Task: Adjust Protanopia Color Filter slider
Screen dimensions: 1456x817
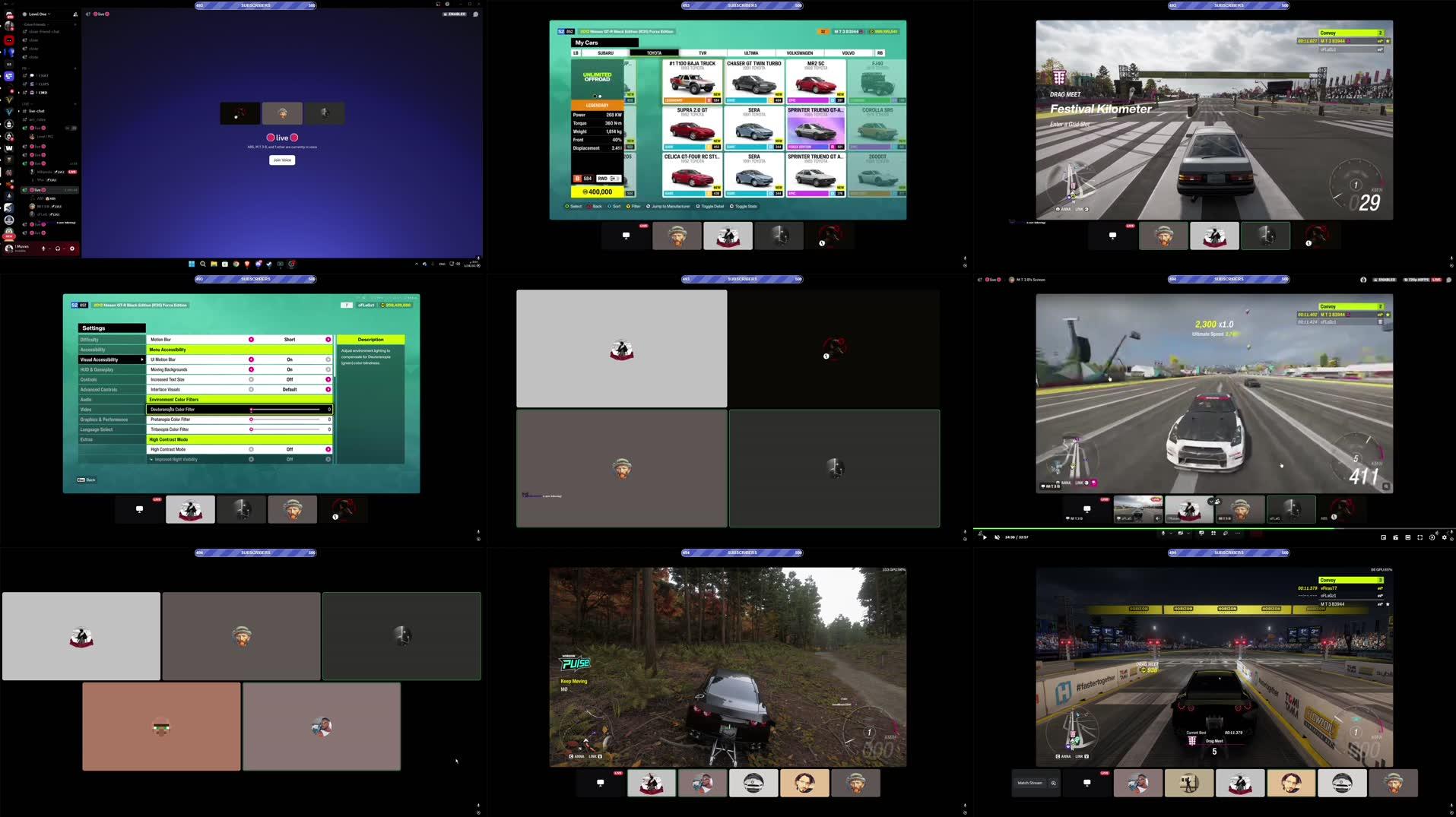Action: (x=285, y=420)
